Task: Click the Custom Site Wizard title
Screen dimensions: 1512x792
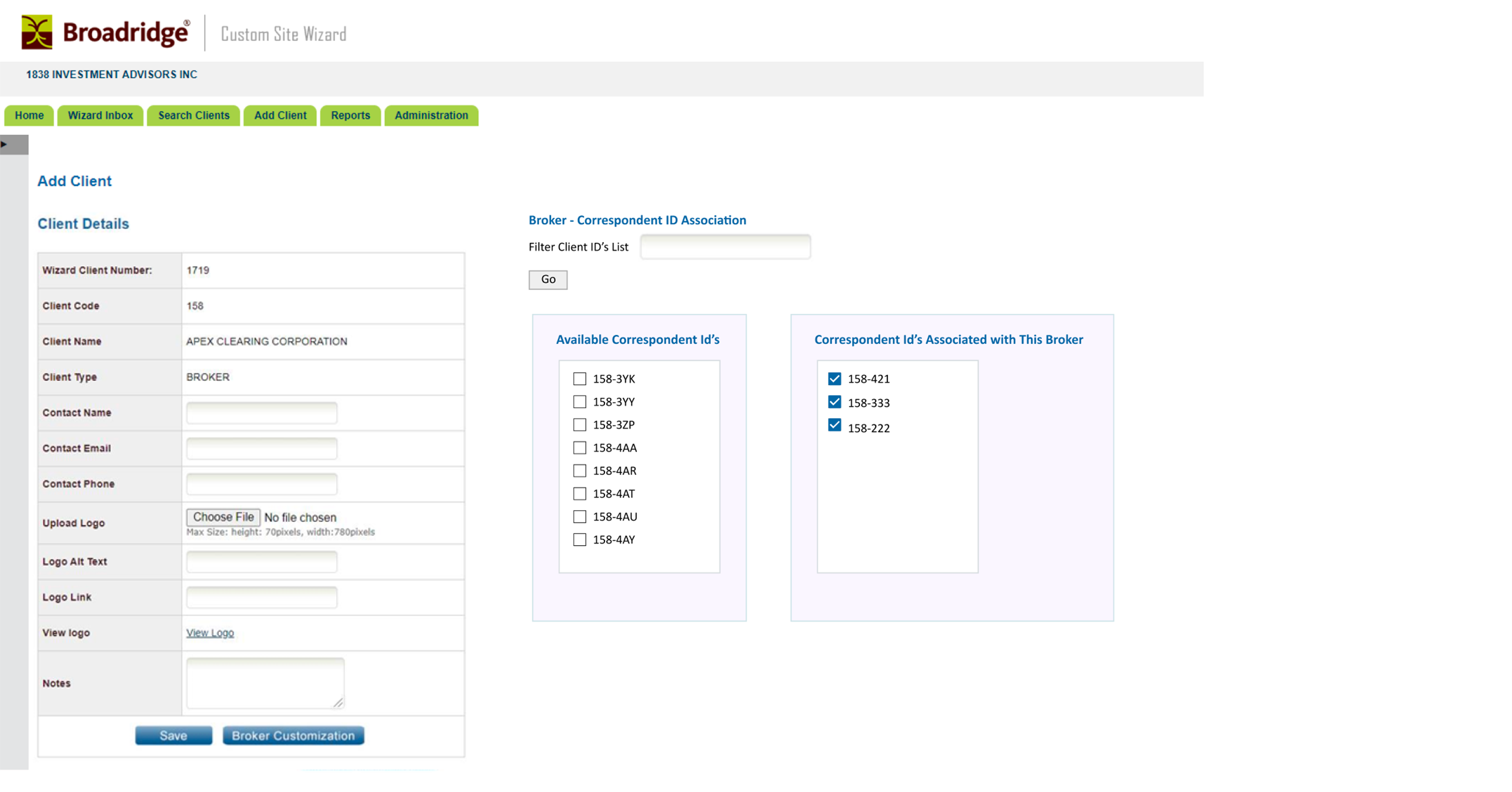Action: coord(283,34)
